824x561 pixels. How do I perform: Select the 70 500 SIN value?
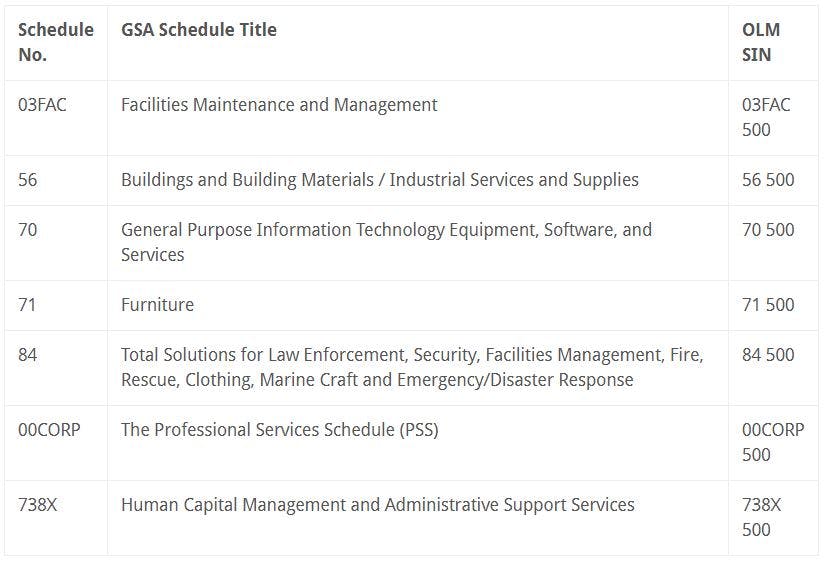click(768, 230)
